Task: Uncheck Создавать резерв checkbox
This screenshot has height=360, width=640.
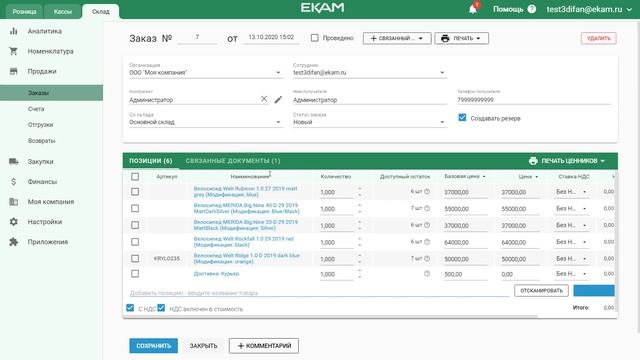Action: pos(462,118)
